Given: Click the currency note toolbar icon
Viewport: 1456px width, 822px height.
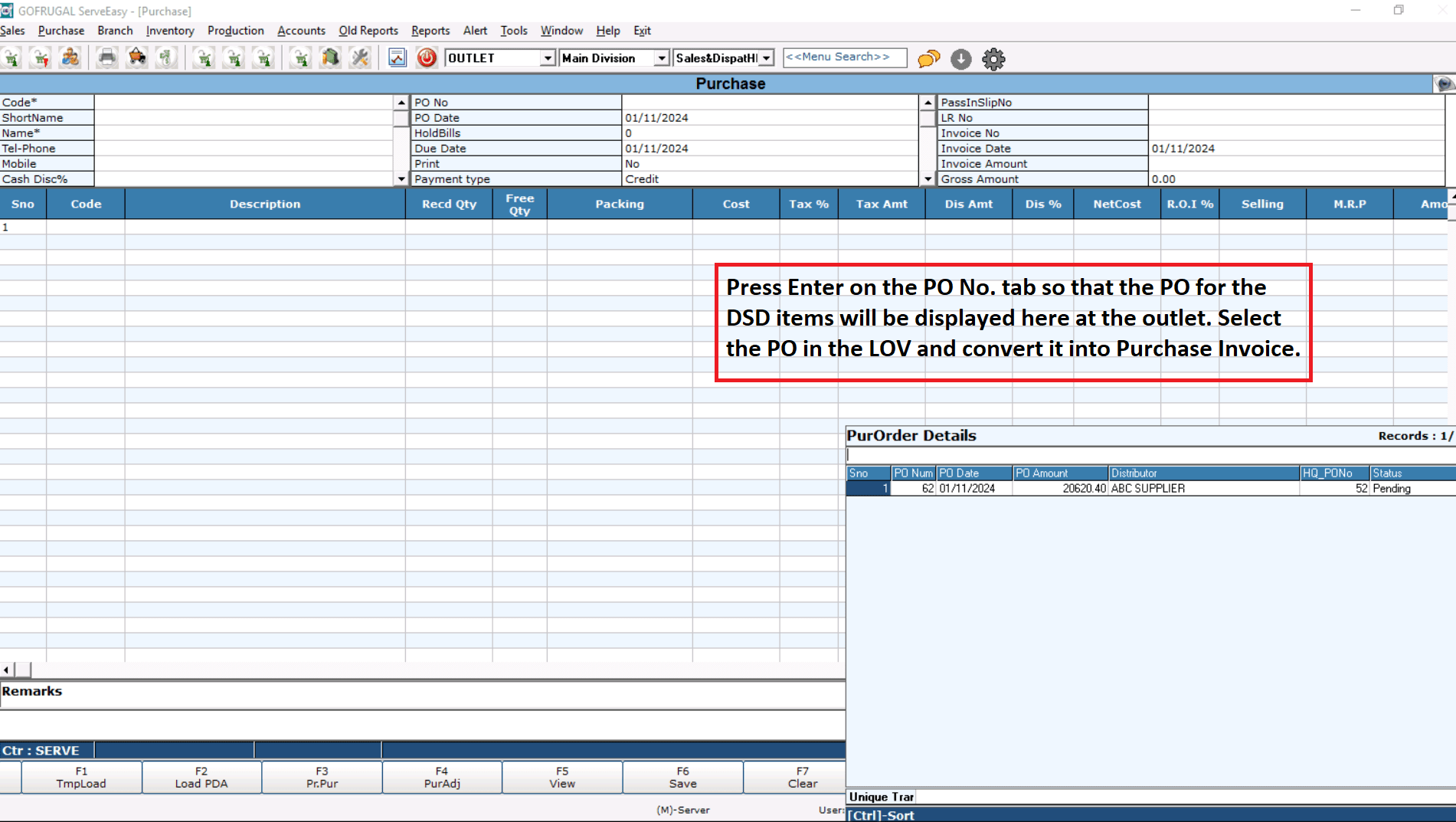Looking at the screenshot, I should [x=166, y=57].
